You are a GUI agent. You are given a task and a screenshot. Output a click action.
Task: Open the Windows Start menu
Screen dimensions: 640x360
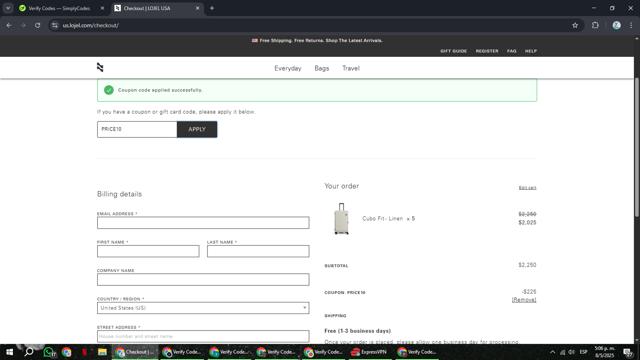pyautogui.click(x=9, y=352)
